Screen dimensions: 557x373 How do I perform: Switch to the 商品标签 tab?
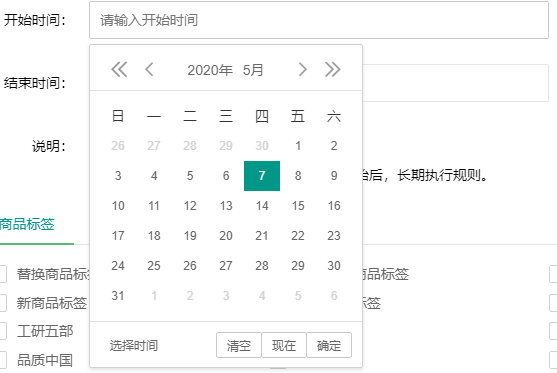tap(27, 225)
